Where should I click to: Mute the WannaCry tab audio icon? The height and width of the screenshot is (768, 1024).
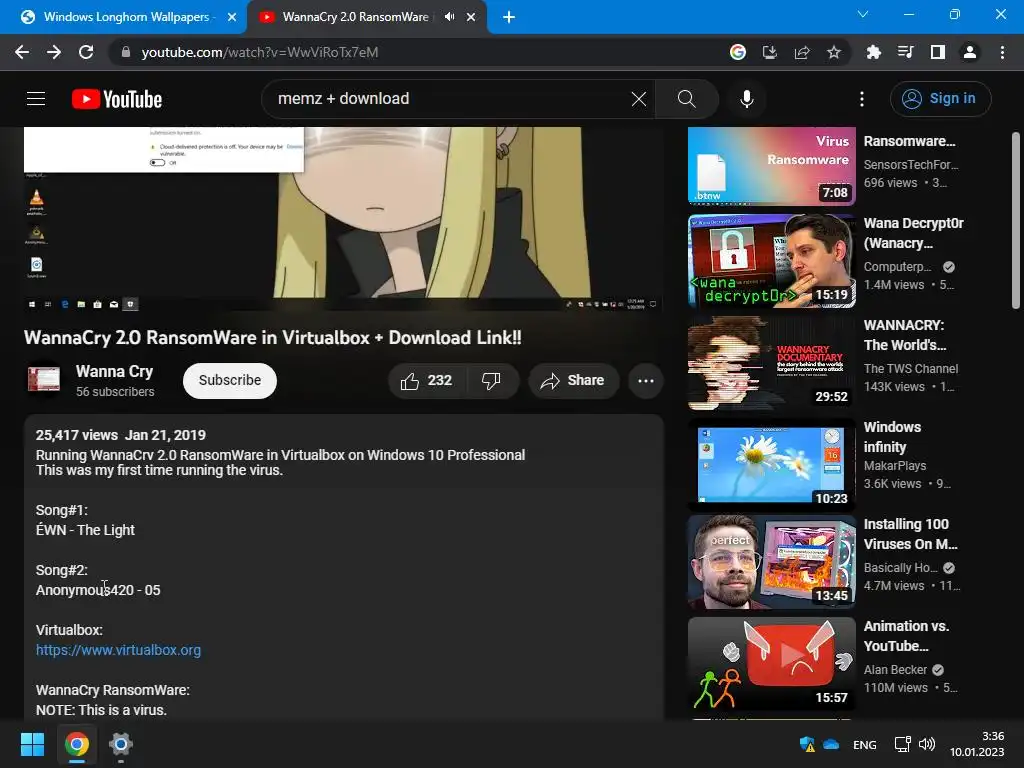pos(449,17)
